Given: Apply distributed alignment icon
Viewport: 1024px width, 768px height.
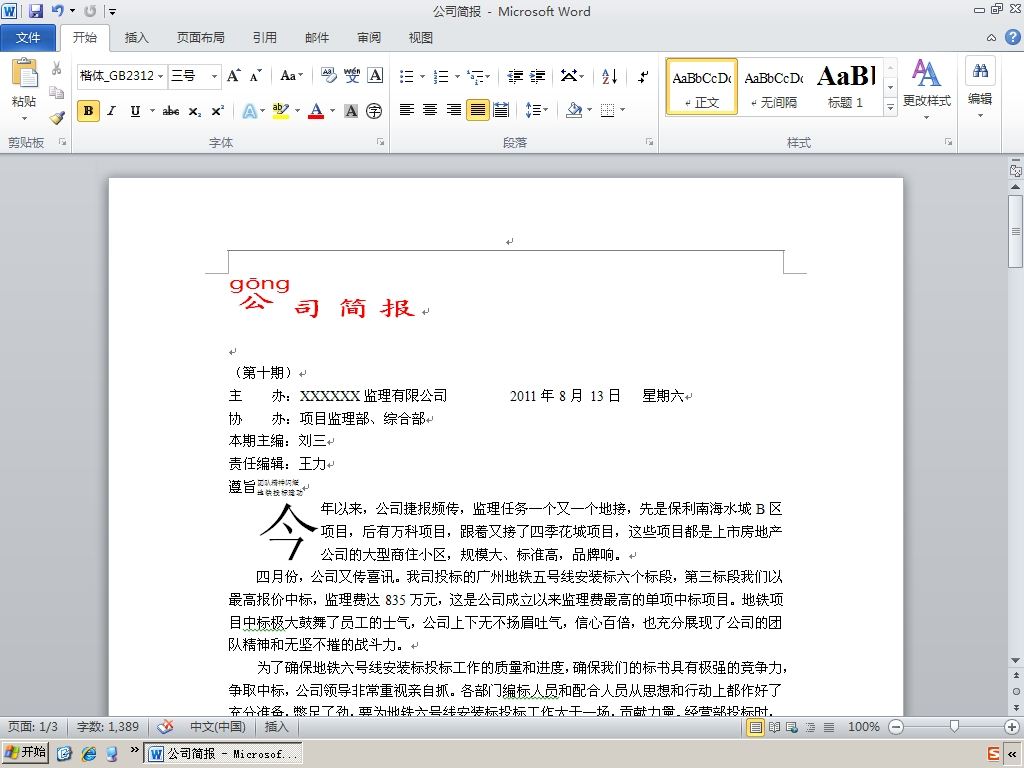Looking at the screenshot, I should 502,110.
